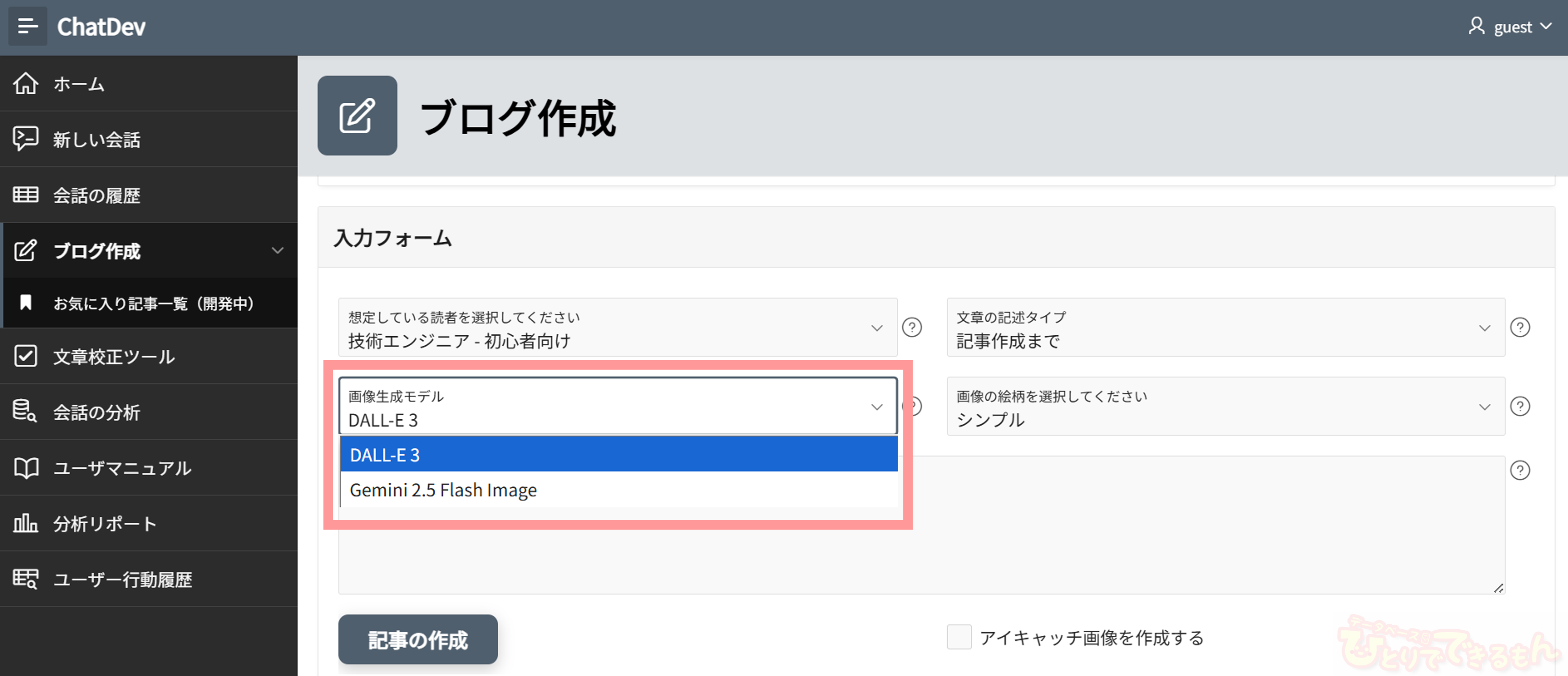The height and width of the screenshot is (676, 1568).
Task: Click the 会話の履歴 table icon
Action: (26, 195)
